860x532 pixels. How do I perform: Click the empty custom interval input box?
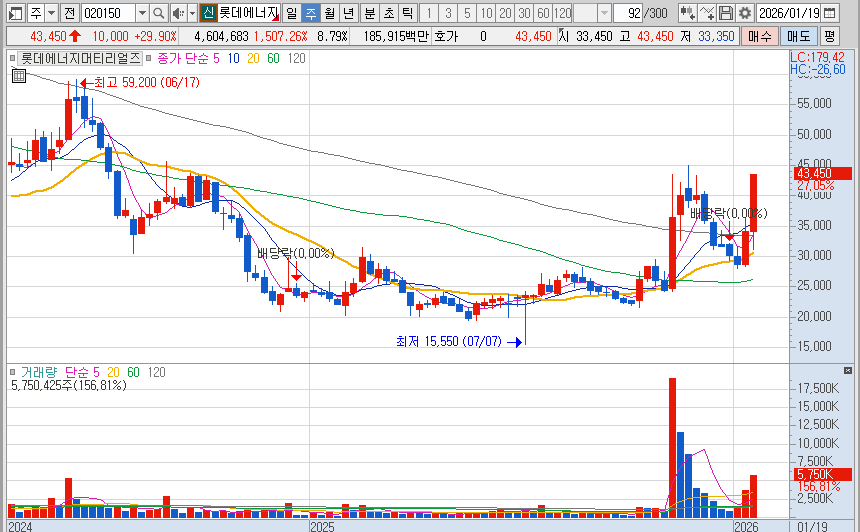pyautogui.click(x=586, y=13)
